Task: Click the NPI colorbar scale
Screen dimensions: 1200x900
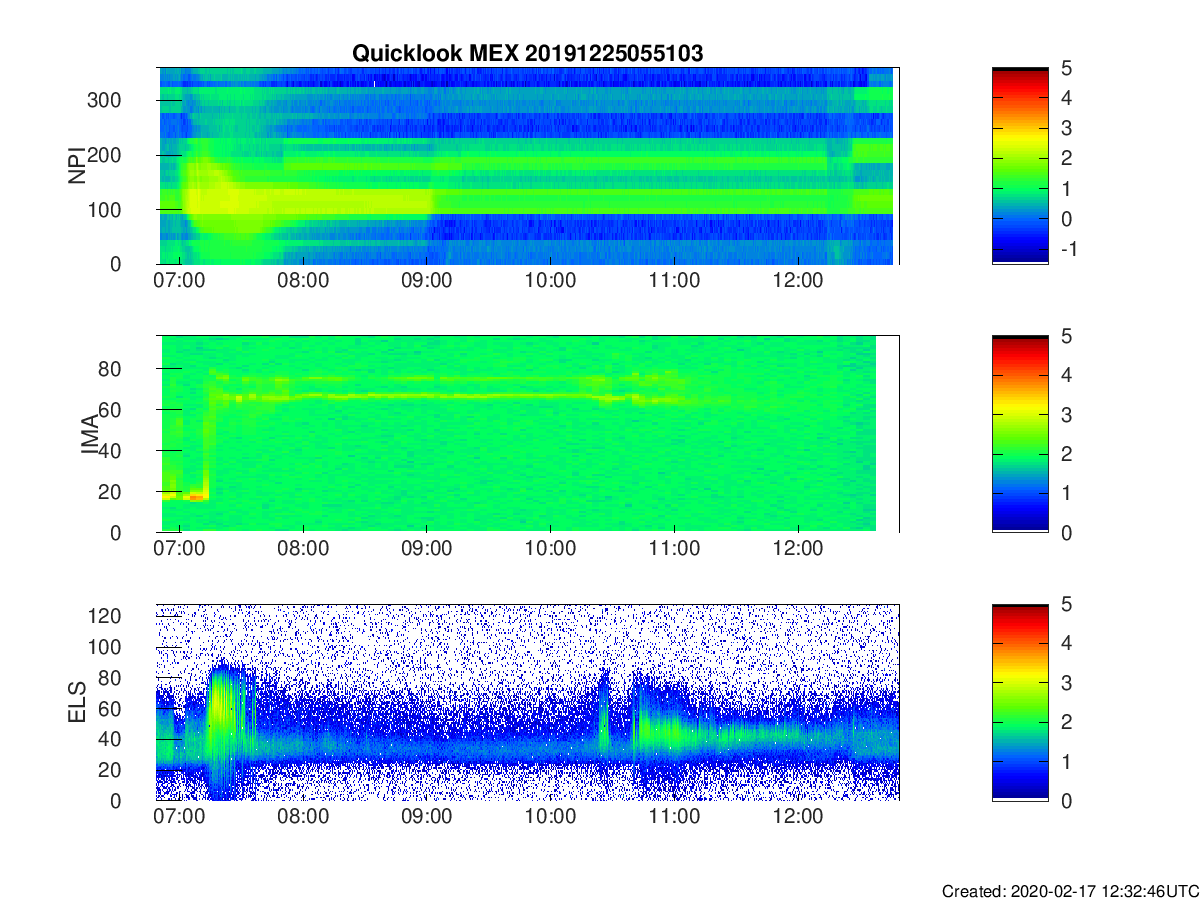Action: [x=1020, y=165]
